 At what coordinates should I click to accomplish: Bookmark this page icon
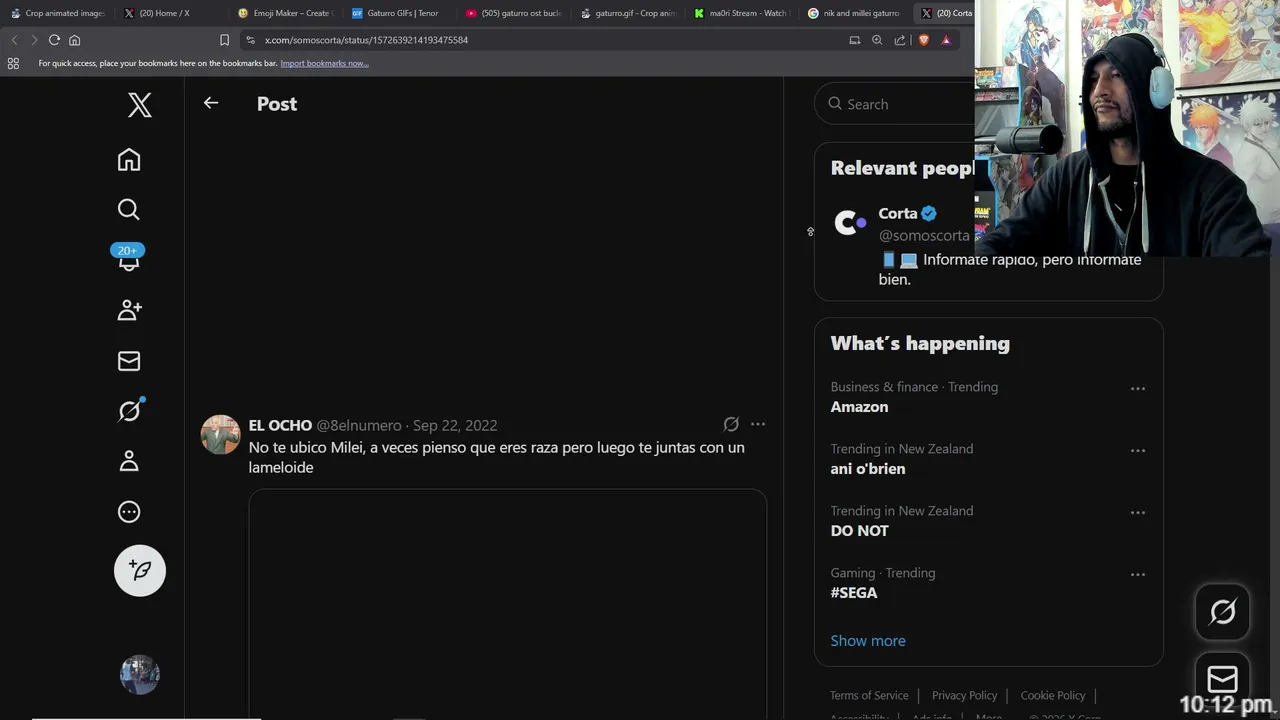pyautogui.click(x=224, y=40)
